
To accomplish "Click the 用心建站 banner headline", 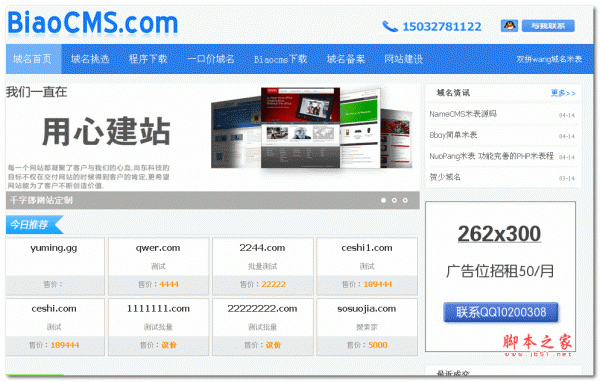I will (106, 131).
